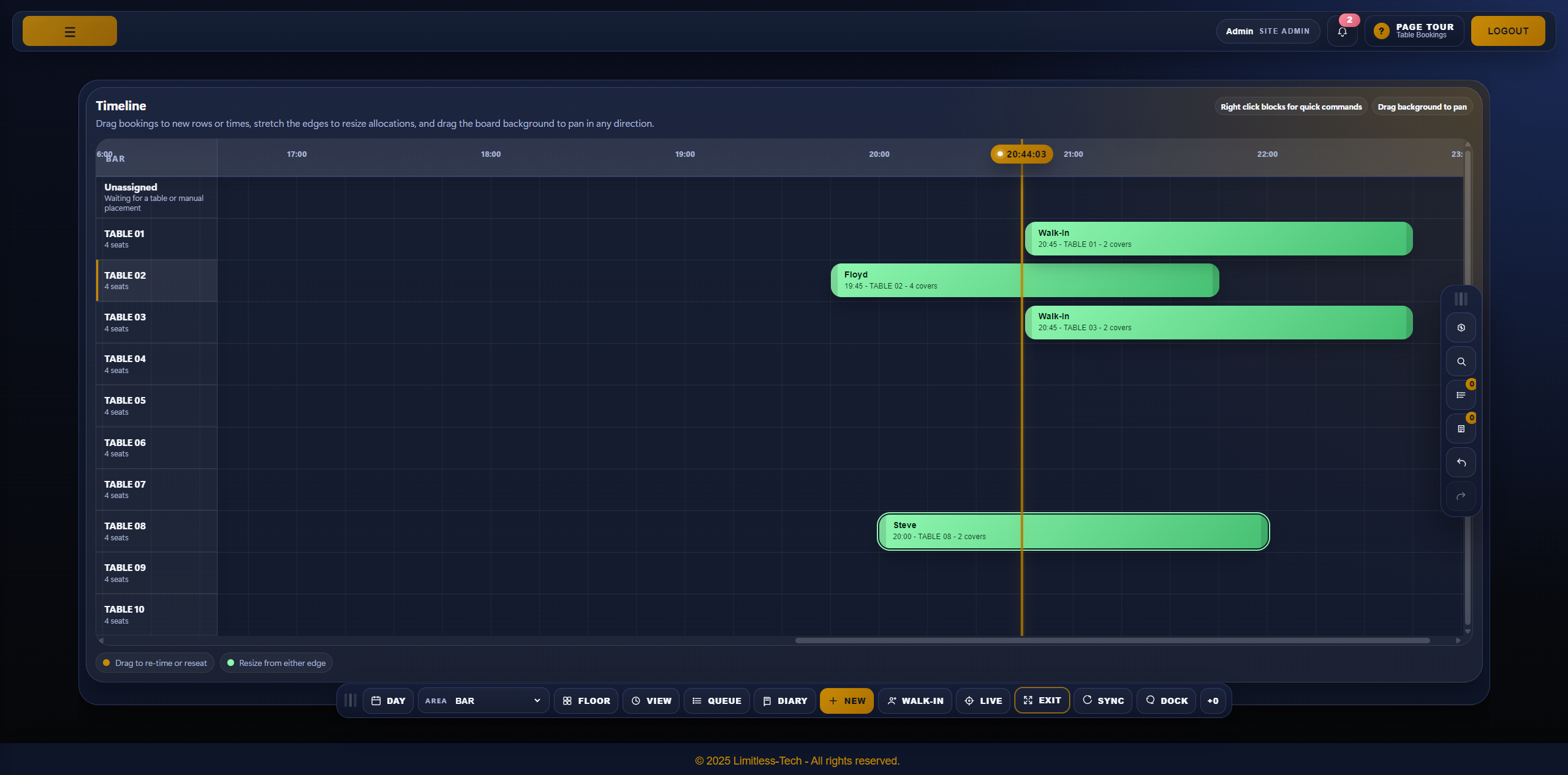
Task: Open search from the side dock
Action: [1461, 361]
